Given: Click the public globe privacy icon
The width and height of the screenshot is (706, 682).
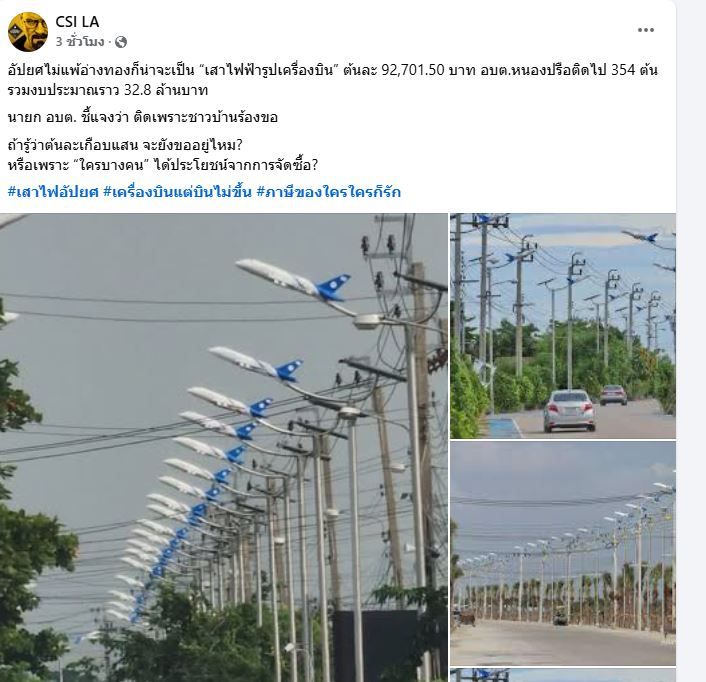Looking at the screenshot, I should [121, 42].
